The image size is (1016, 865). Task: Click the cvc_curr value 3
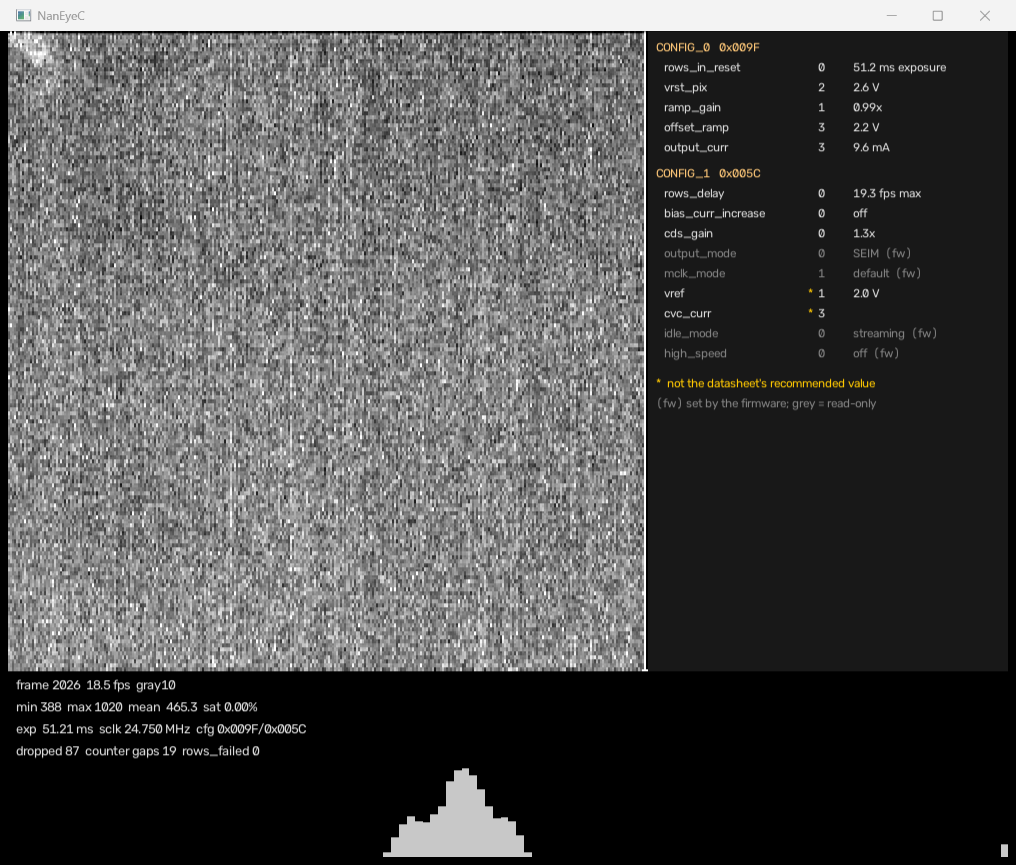click(822, 314)
